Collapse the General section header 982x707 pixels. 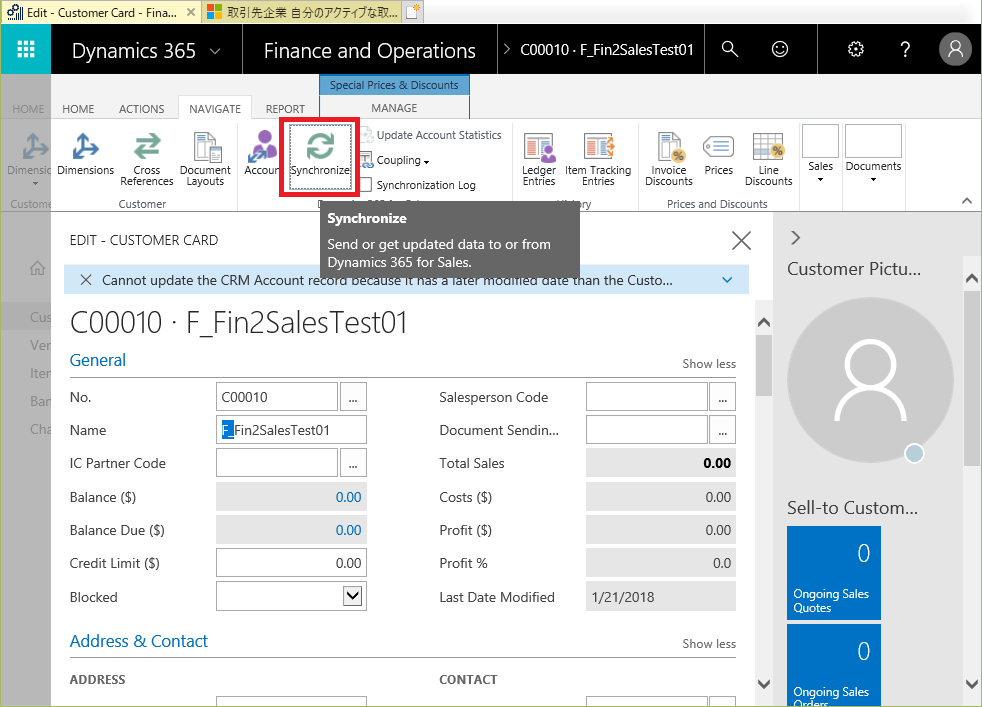(98, 360)
